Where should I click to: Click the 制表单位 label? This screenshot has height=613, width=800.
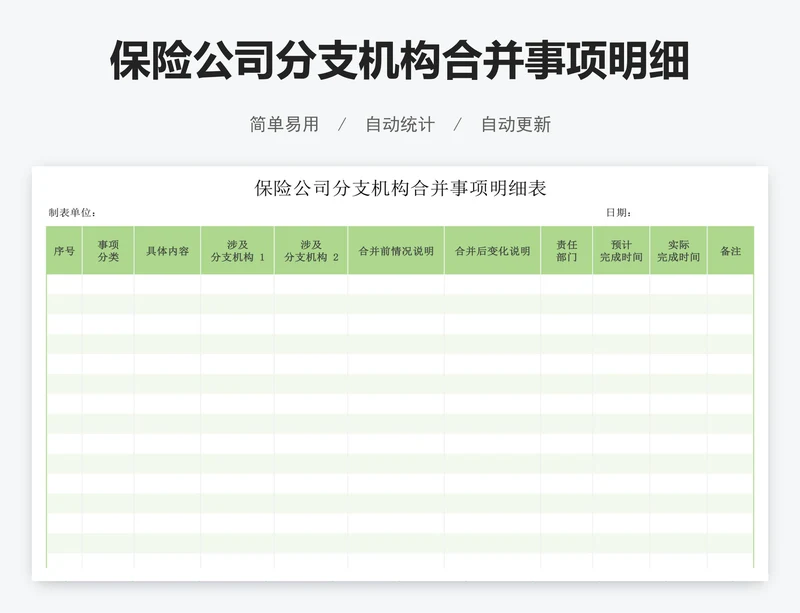tap(72, 213)
